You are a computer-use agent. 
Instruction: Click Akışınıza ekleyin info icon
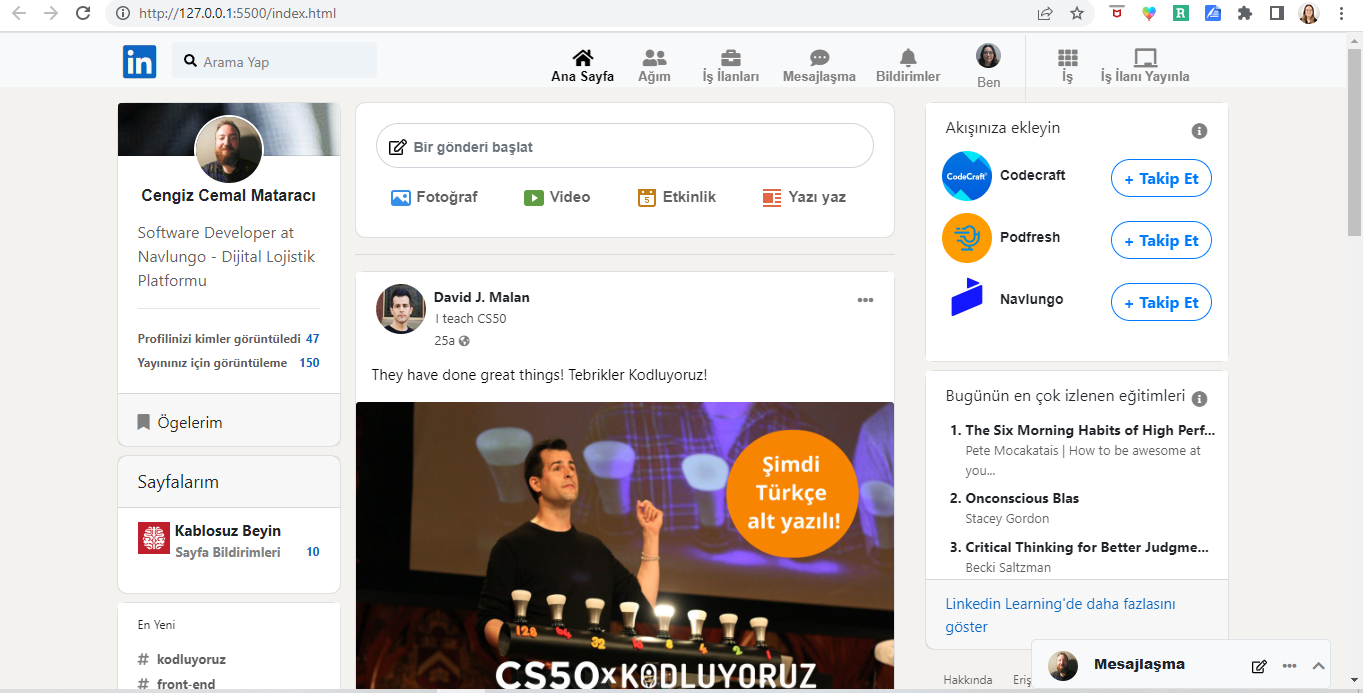[x=1199, y=131]
